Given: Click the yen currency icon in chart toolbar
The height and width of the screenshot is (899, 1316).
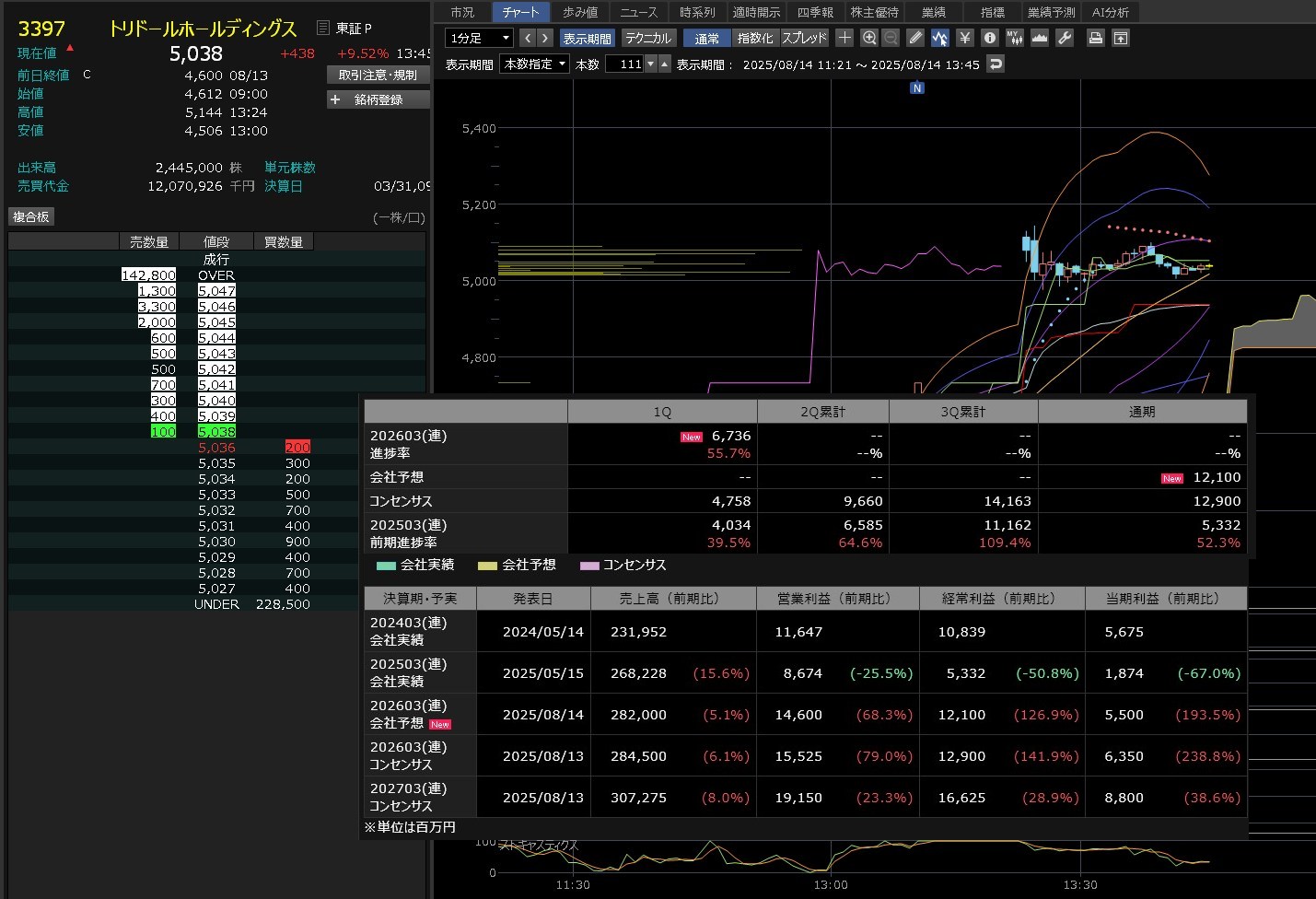Looking at the screenshot, I should 964,38.
